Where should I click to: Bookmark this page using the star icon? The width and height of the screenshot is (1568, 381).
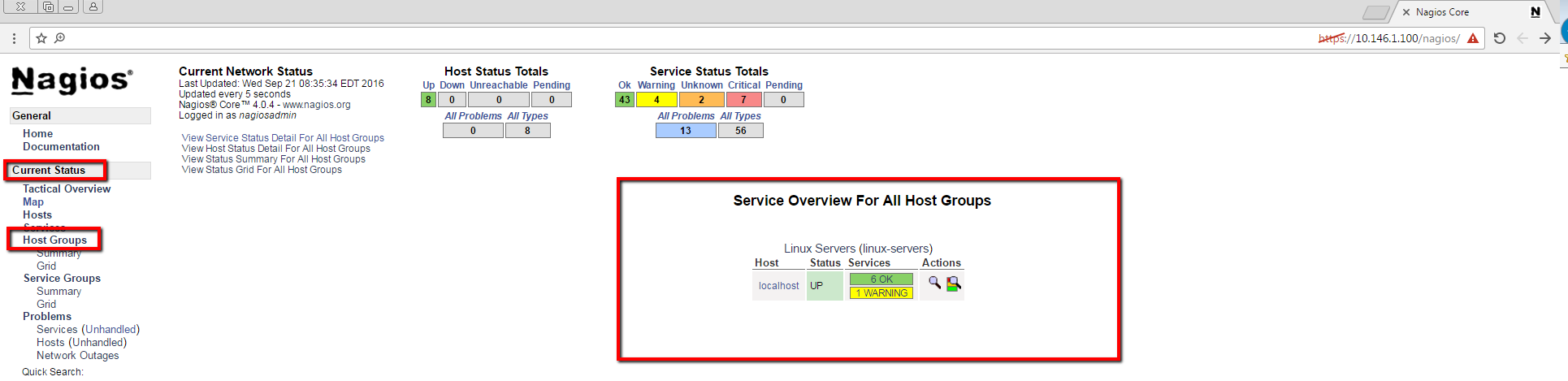coord(41,38)
